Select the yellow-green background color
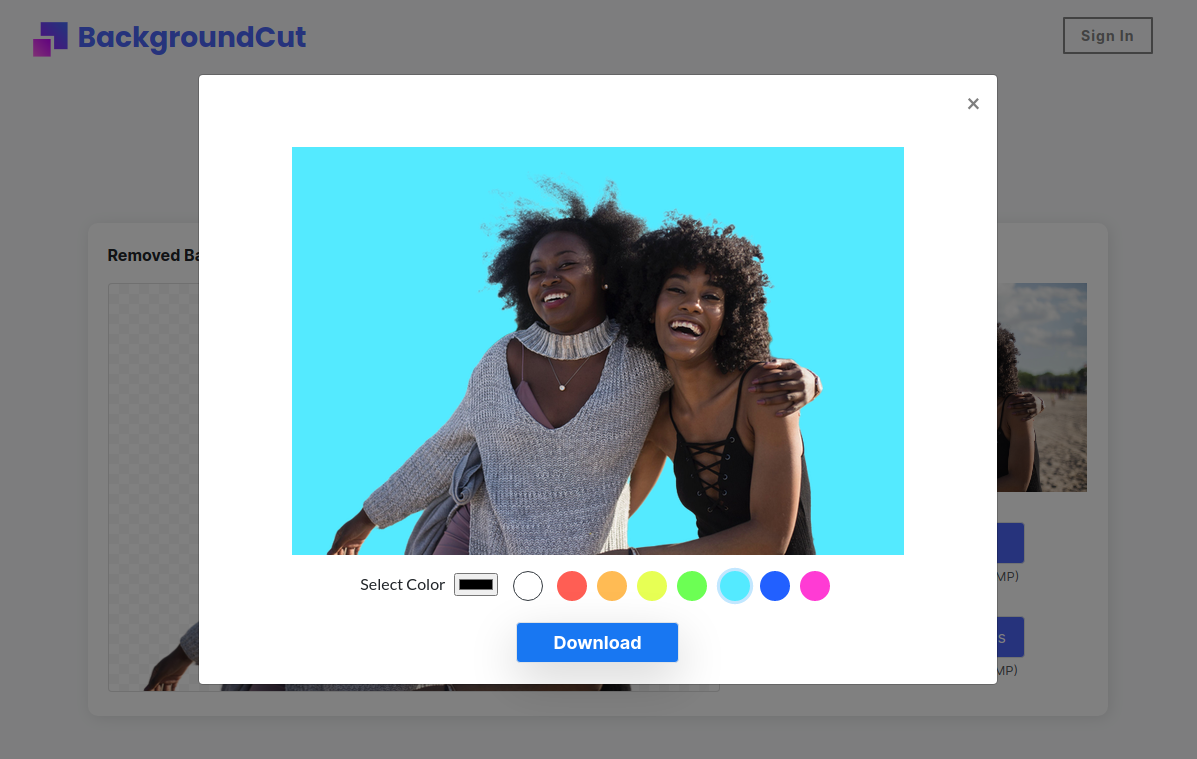Screen dimensions: 1197x759 coord(651,586)
